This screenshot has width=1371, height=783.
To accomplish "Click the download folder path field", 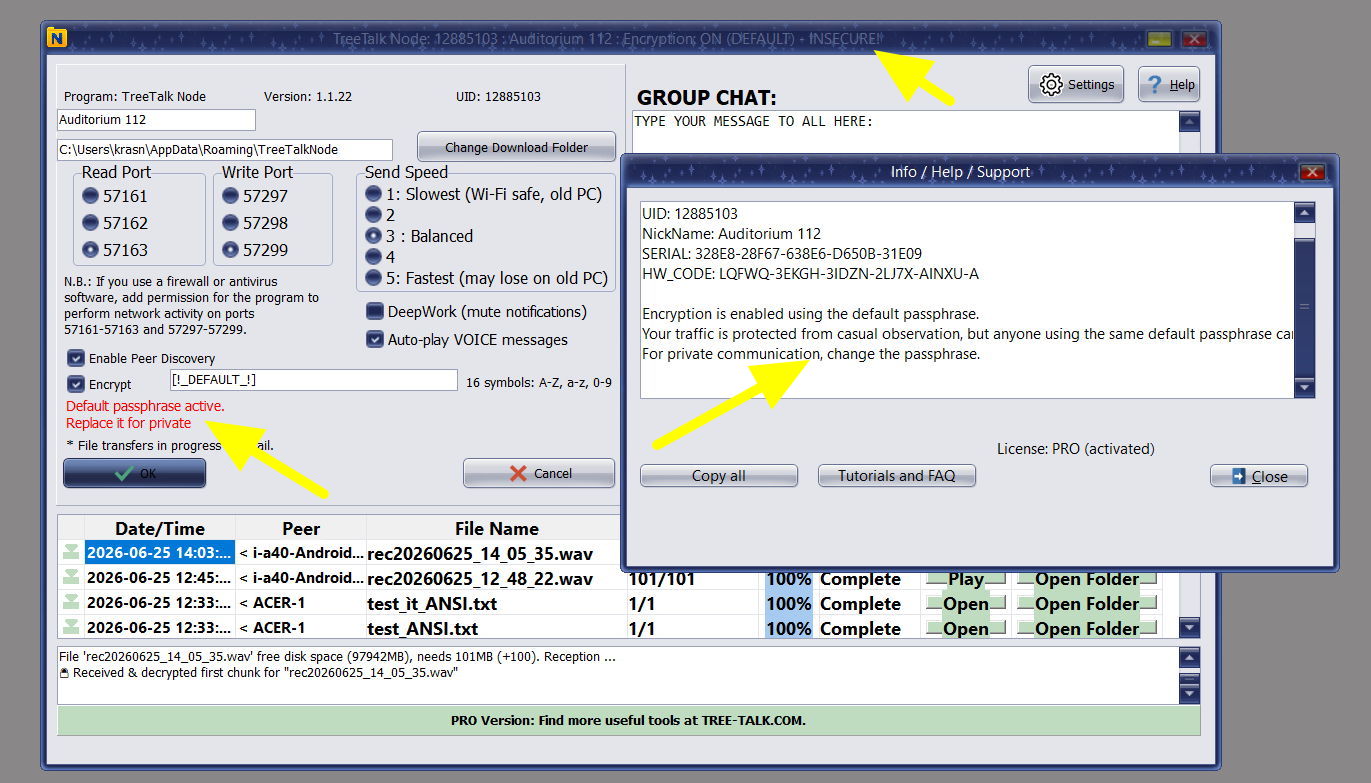I will pyautogui.click(x=225, y=150).
